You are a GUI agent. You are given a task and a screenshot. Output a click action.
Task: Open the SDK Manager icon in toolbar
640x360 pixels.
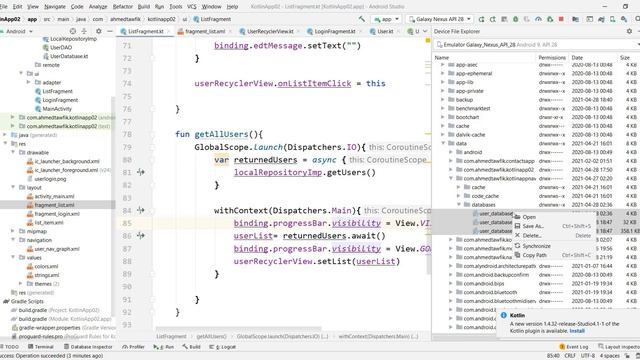pyautogui.click(x=624, y=19)
